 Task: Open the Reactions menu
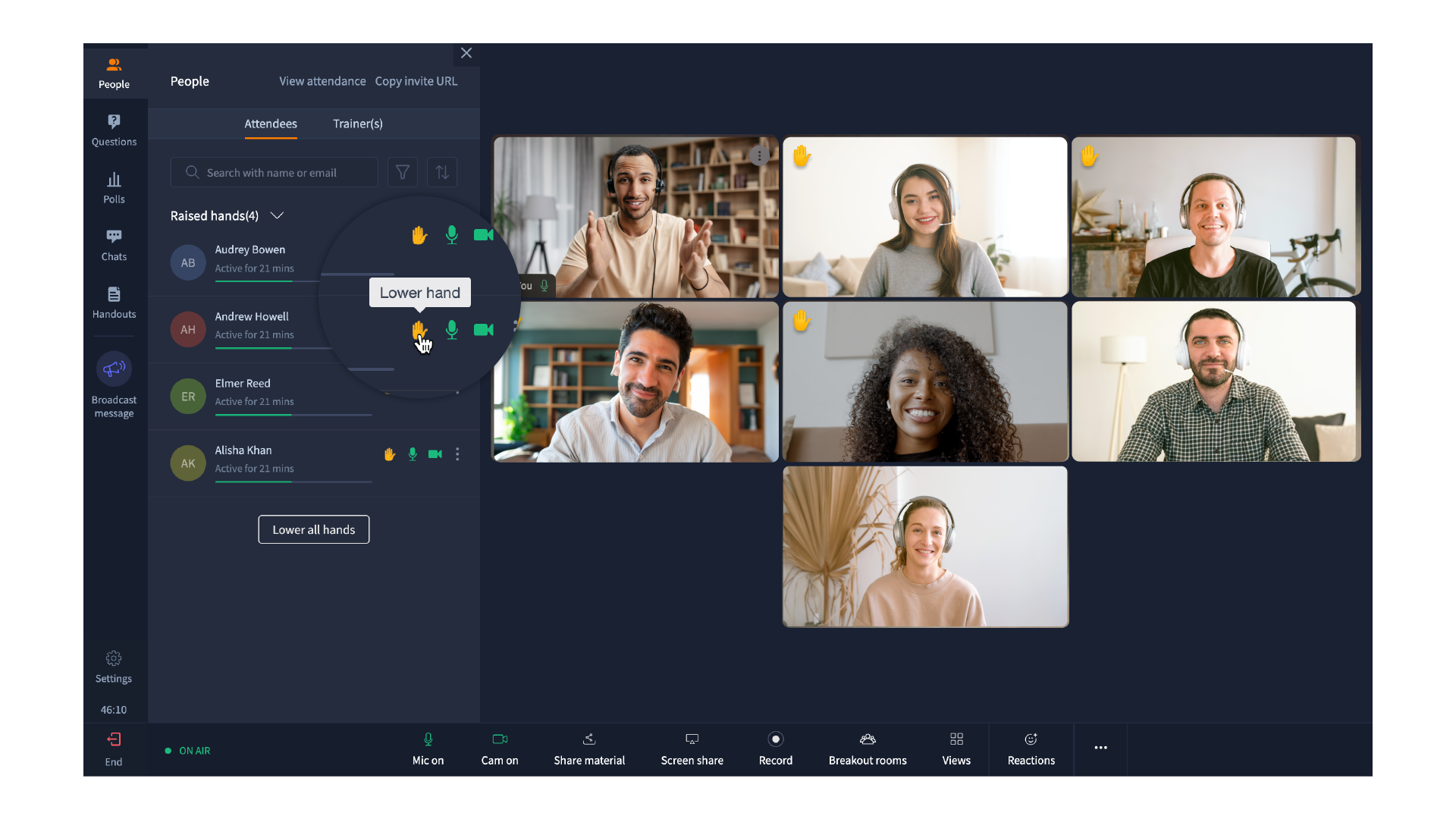point(1031,749)
